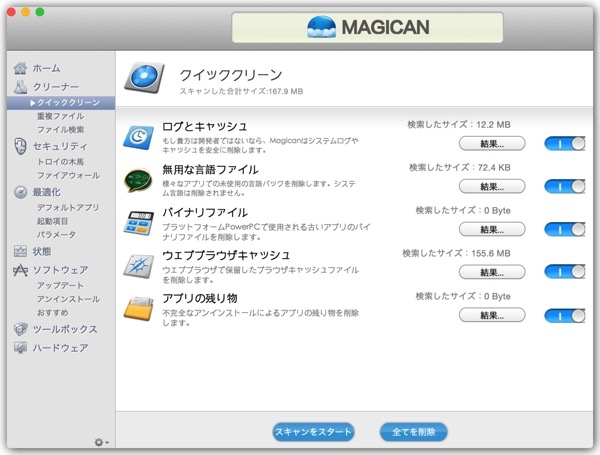Viewport: 600px width, 455px height.
Task: Click the Security shield icon in sidebar
Action: 20,146
